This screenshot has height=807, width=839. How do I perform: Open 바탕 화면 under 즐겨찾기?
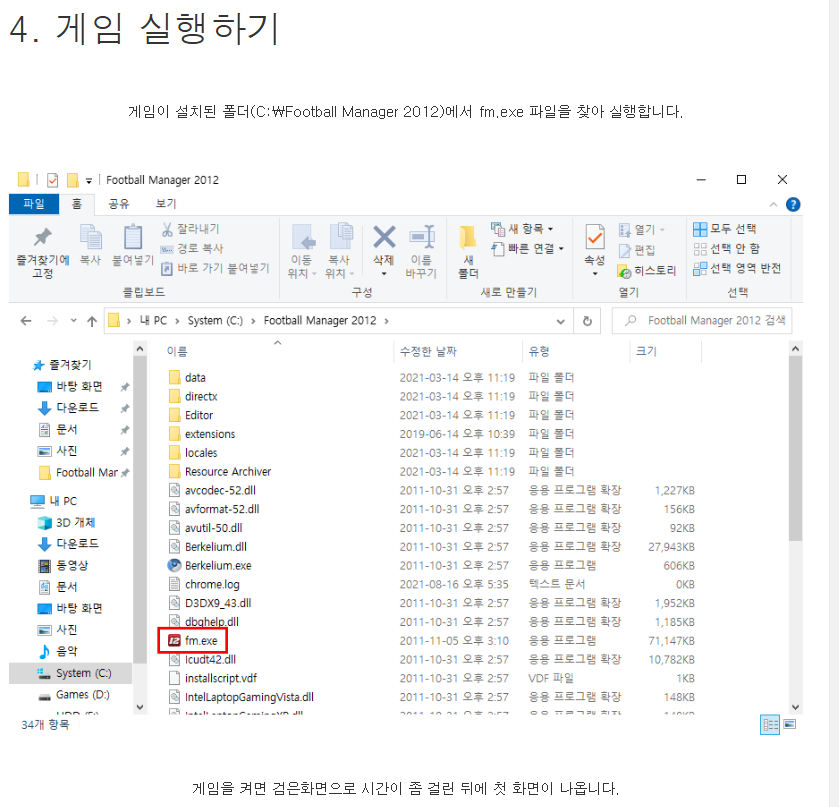click(79, 386)
